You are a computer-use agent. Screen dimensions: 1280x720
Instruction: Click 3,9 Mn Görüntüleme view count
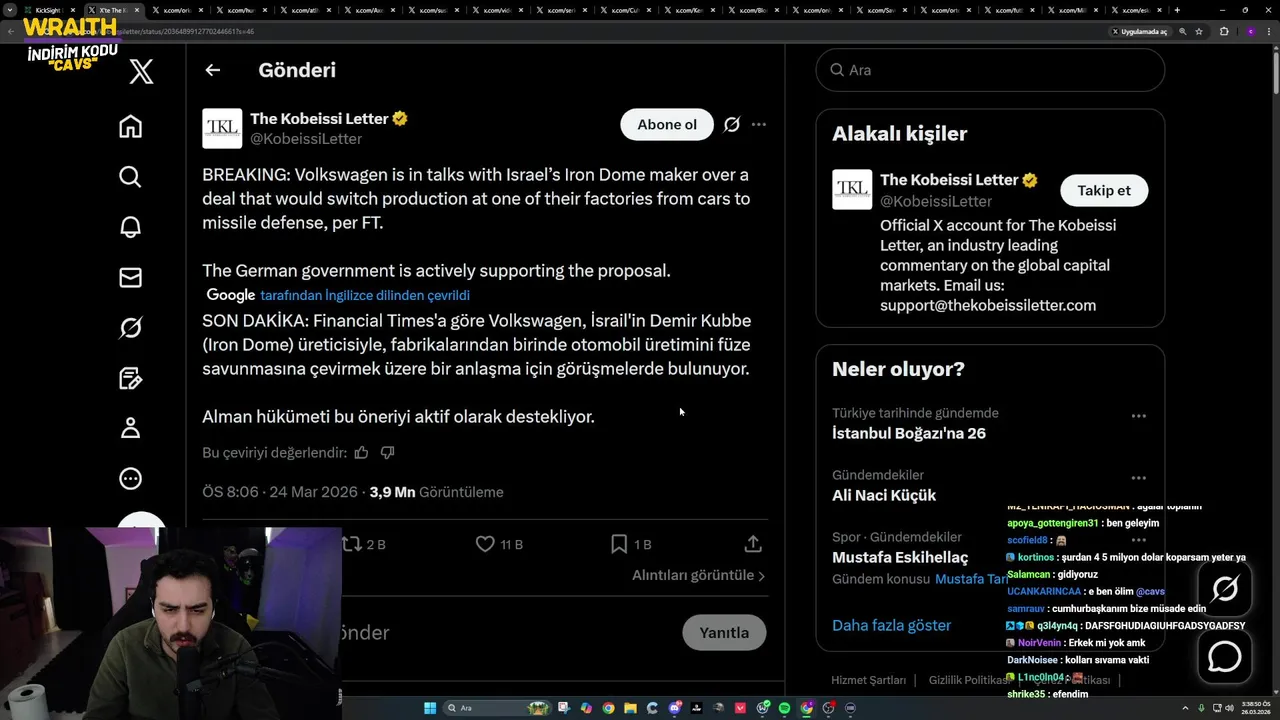pyautogui.click(x=436, y=492)
